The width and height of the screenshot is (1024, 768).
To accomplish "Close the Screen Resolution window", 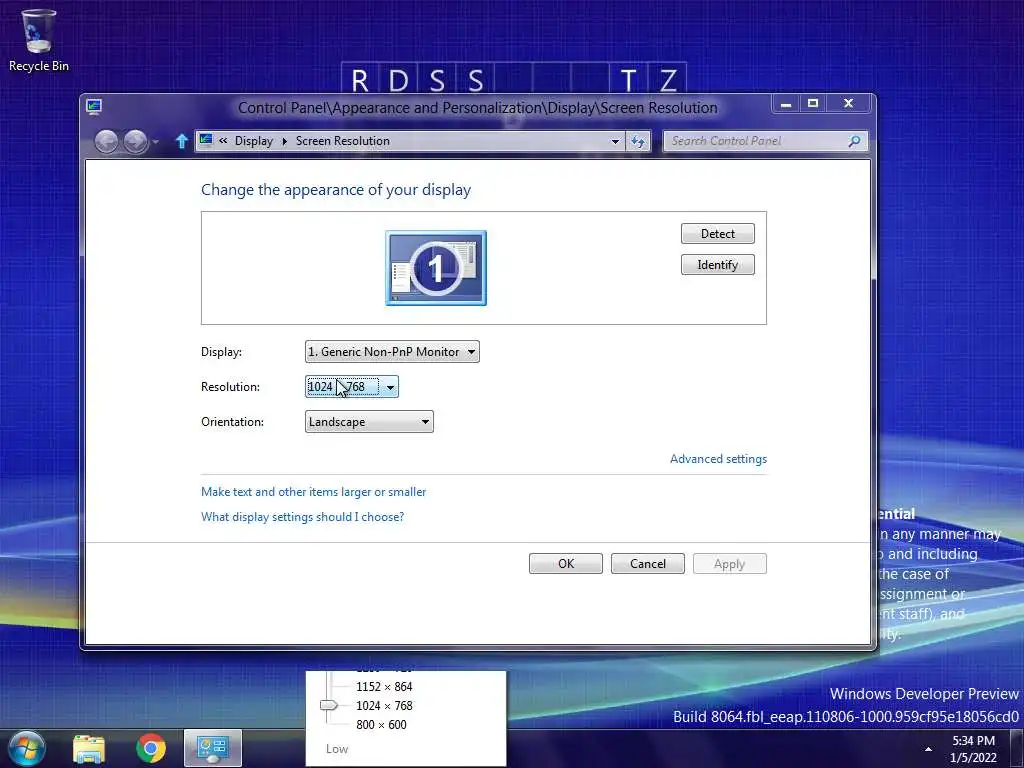I will coord(848,104).
